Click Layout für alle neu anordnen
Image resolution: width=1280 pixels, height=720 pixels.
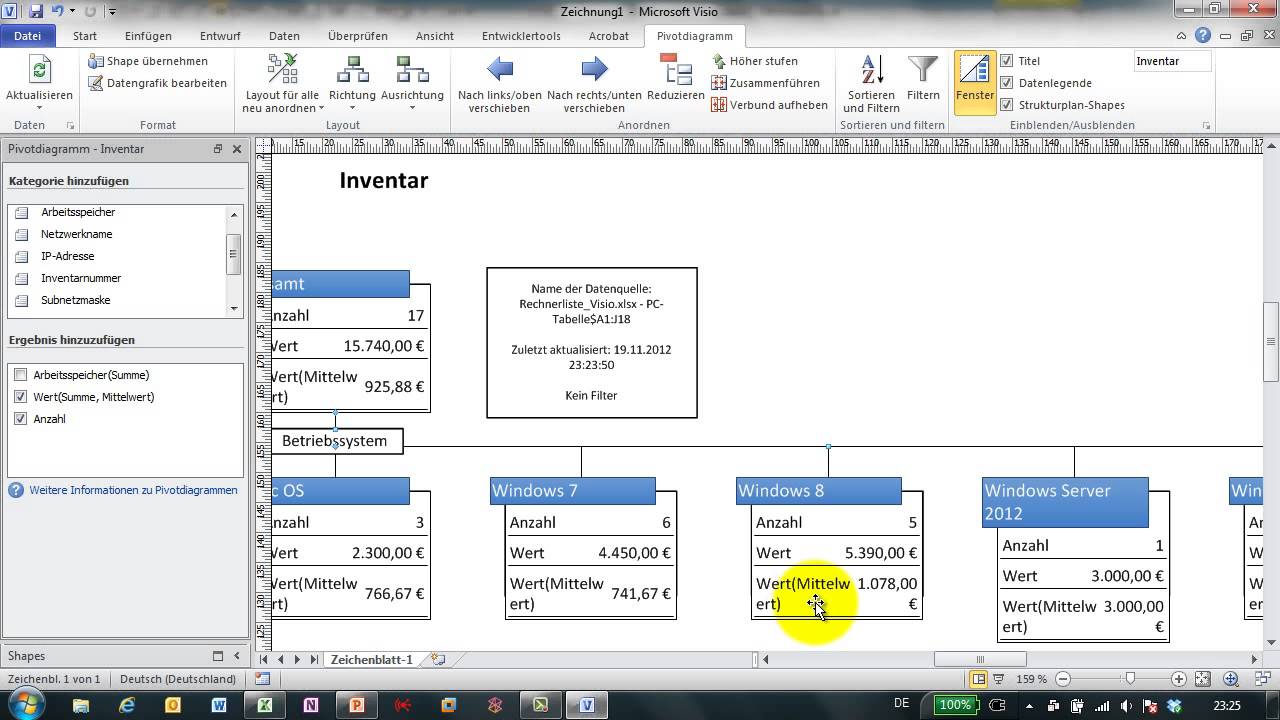282,84
